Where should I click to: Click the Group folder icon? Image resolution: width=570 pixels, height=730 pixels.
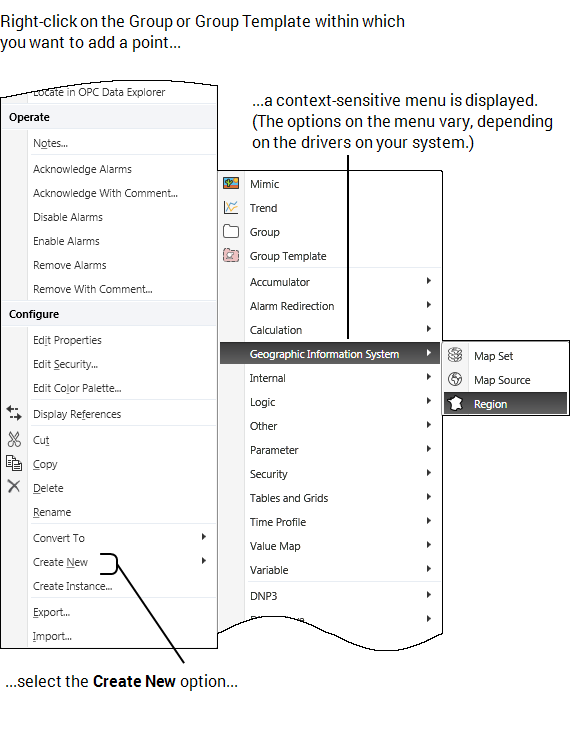click(231, 231)
